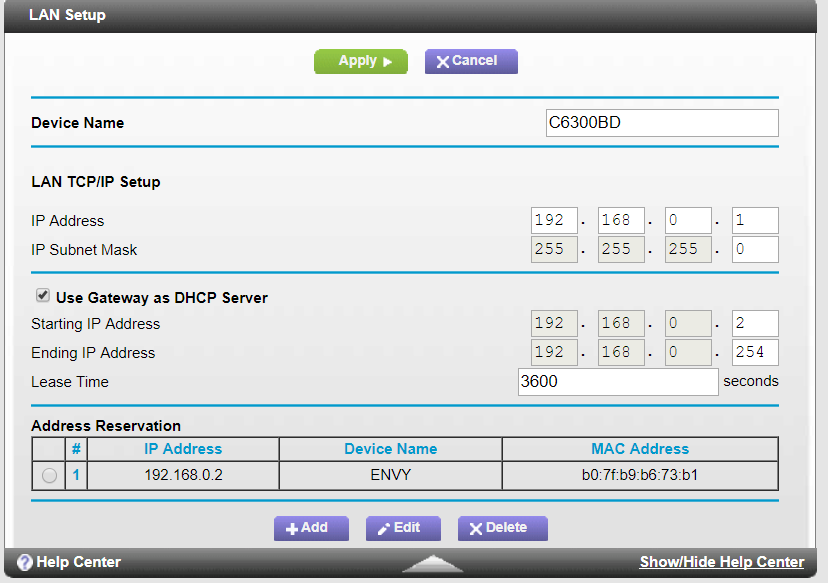Click the Device Name input field
Viewport: 828px width, 583px height.
662,122
